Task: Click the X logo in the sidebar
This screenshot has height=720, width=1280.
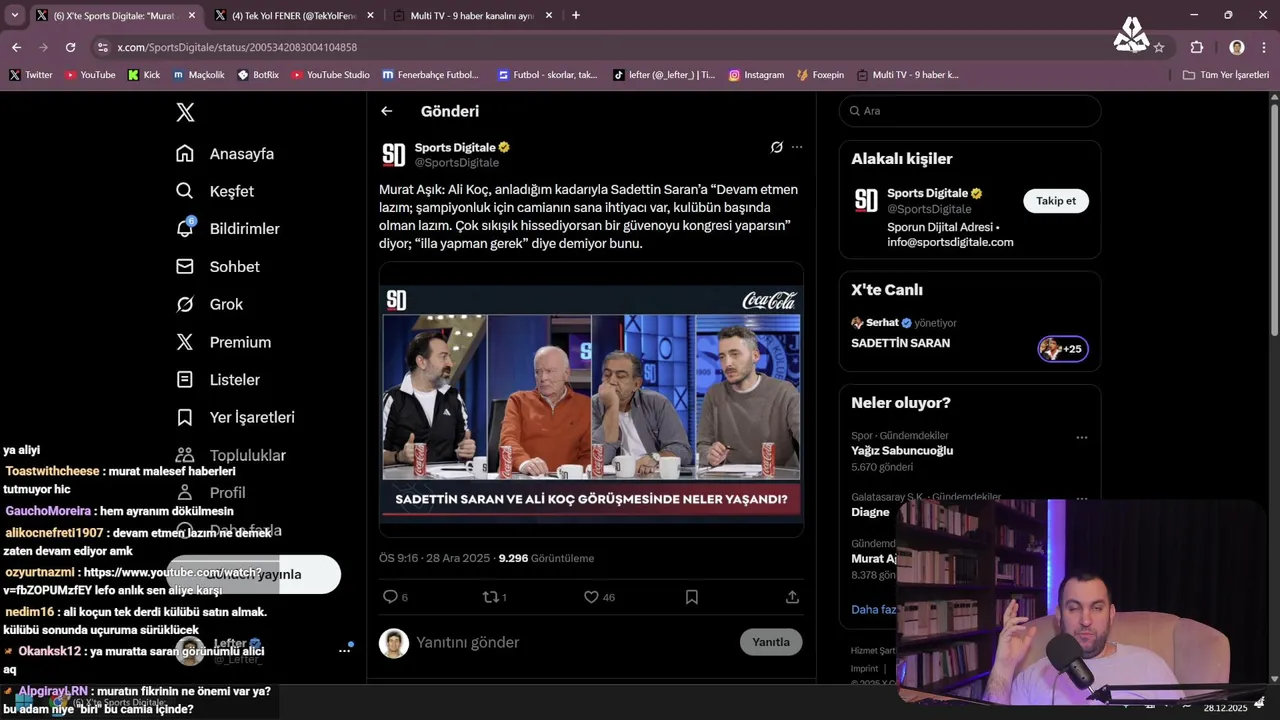Action: click(x=185, y=112)
